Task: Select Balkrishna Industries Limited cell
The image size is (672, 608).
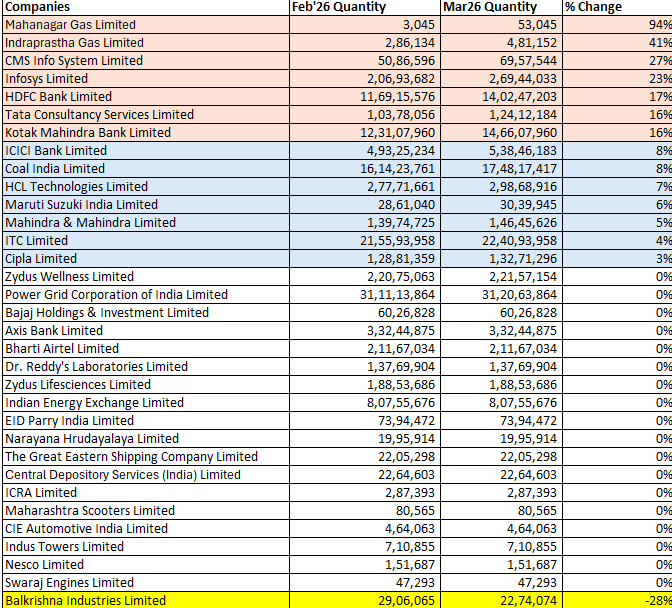Action: coord(146,600)
